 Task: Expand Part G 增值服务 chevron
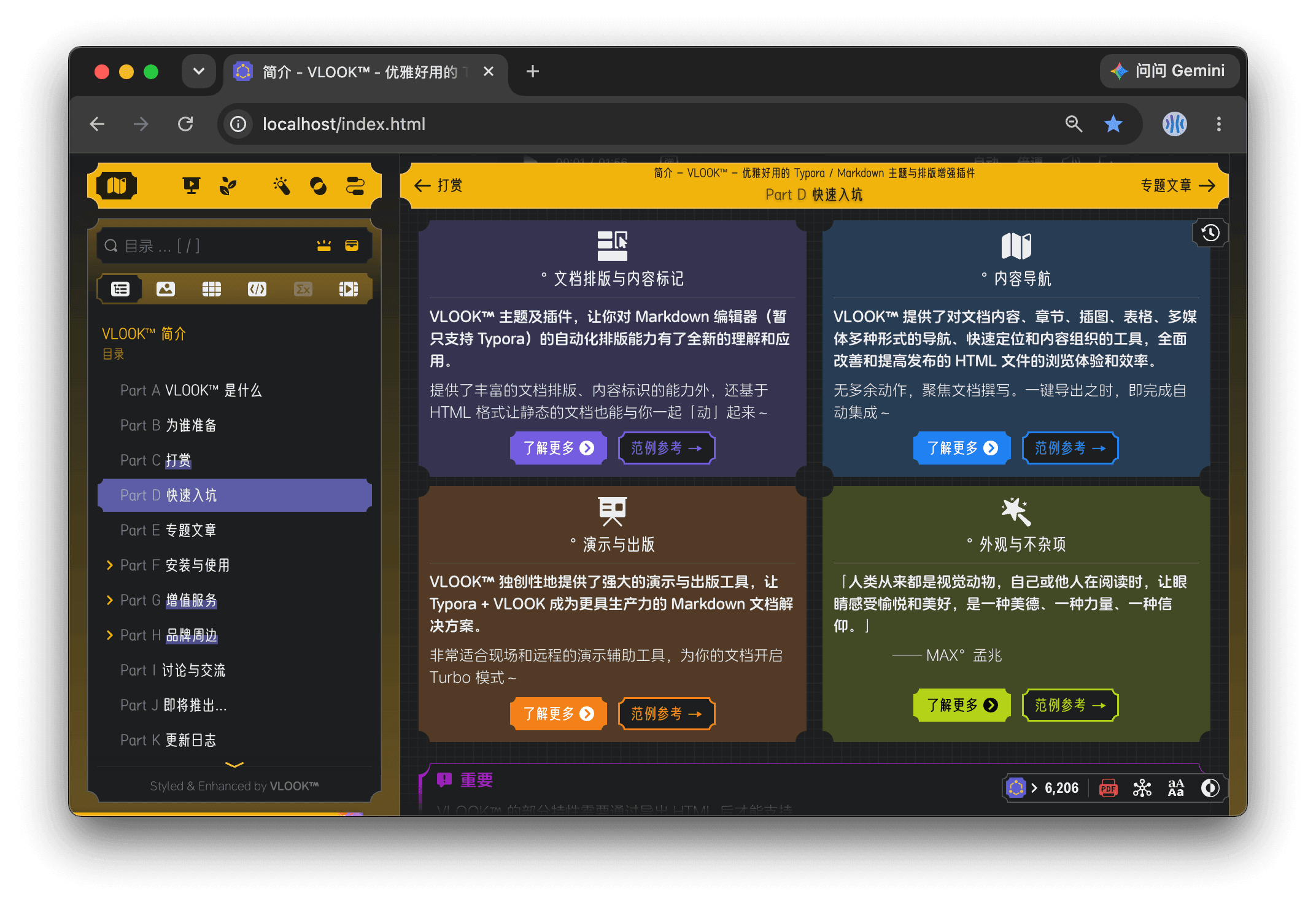tap(109, 600)
